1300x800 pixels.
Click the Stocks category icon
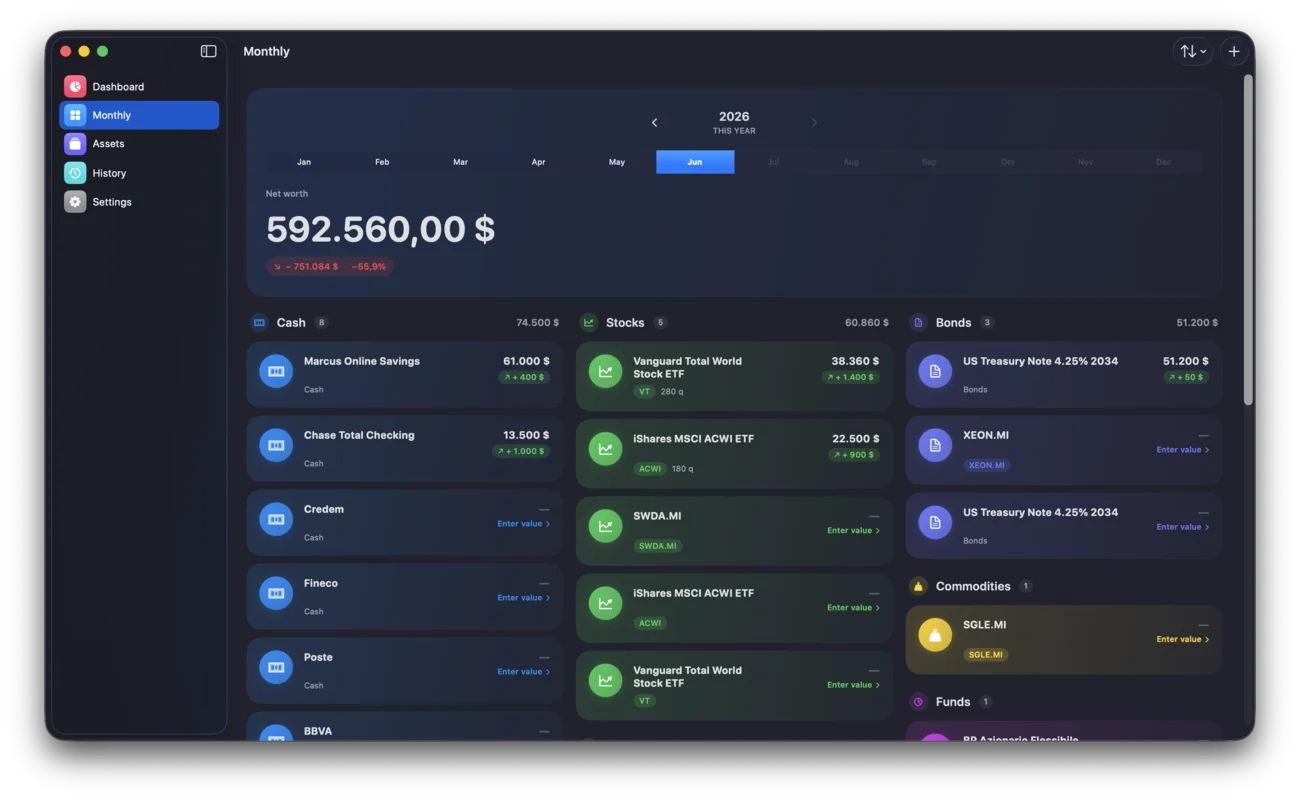[x=589, y=323]
